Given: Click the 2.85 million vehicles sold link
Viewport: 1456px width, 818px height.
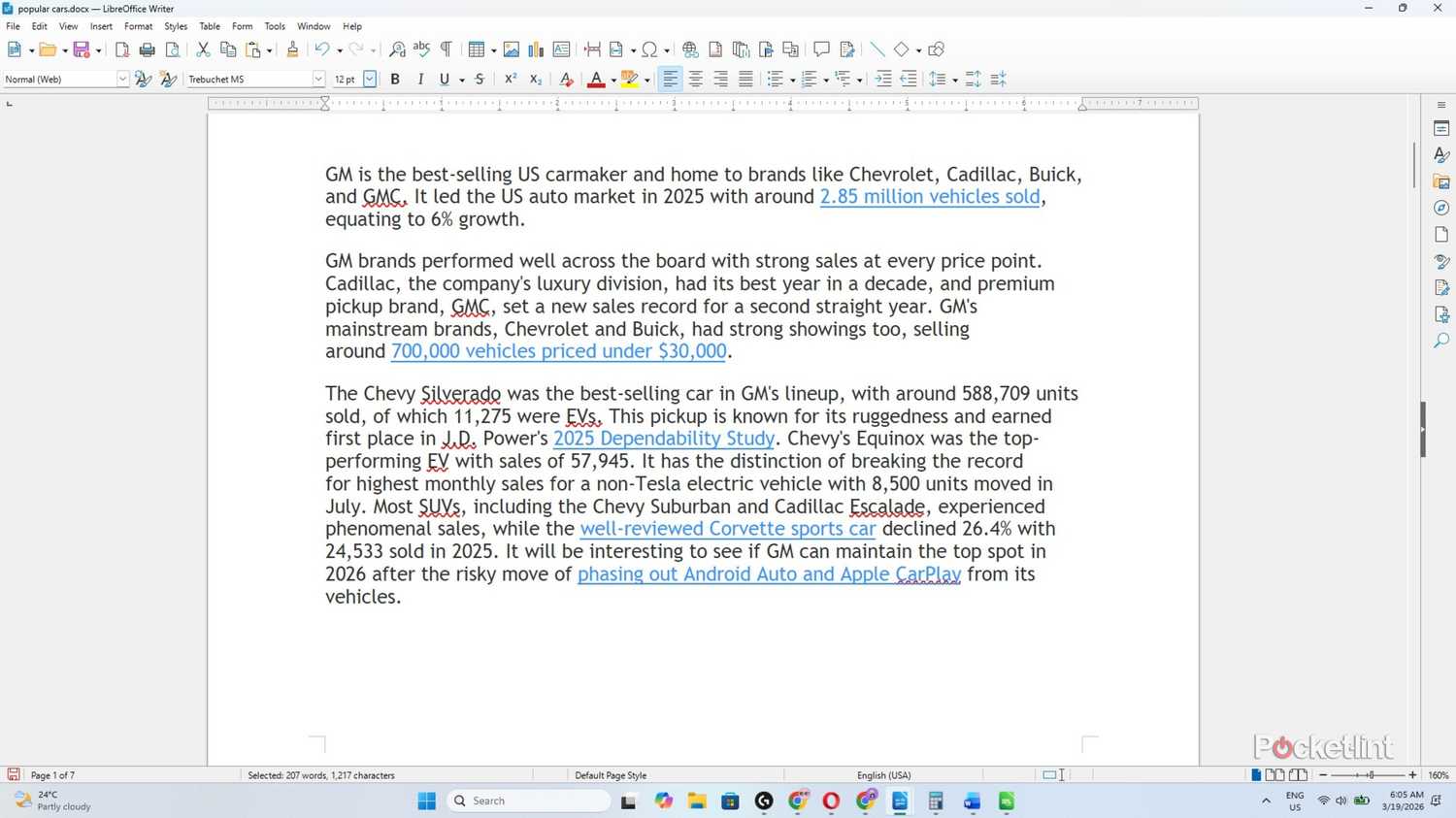Looking at the screenshot, I should 929,196.
